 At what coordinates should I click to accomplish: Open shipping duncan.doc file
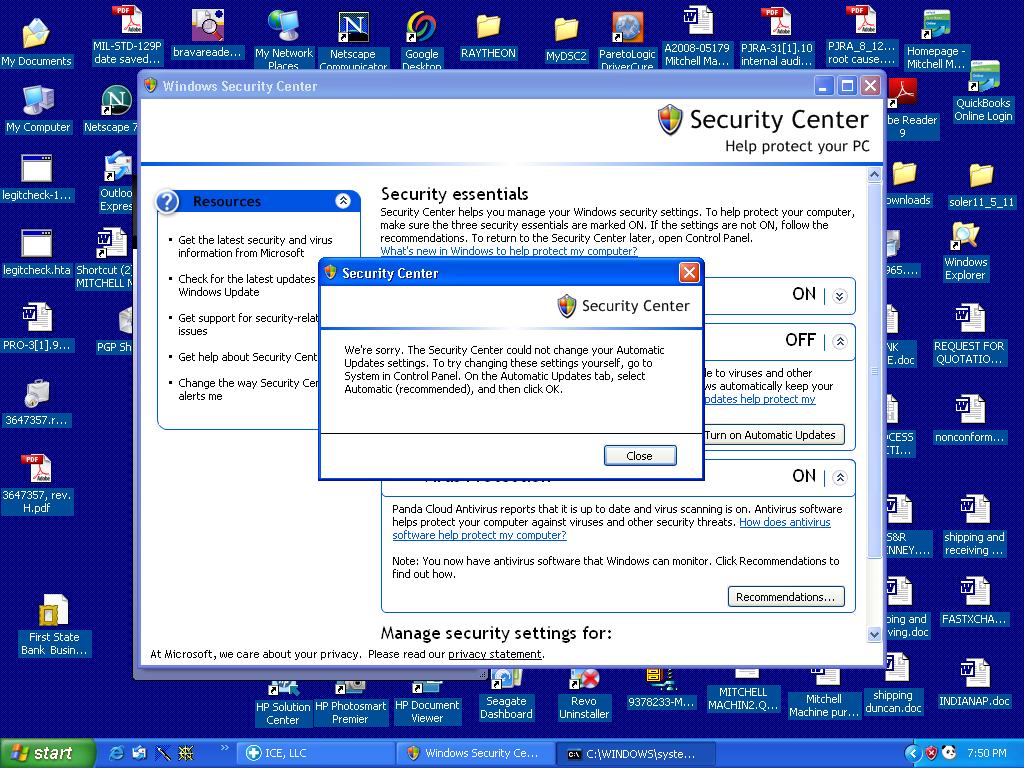click(893, 686)
